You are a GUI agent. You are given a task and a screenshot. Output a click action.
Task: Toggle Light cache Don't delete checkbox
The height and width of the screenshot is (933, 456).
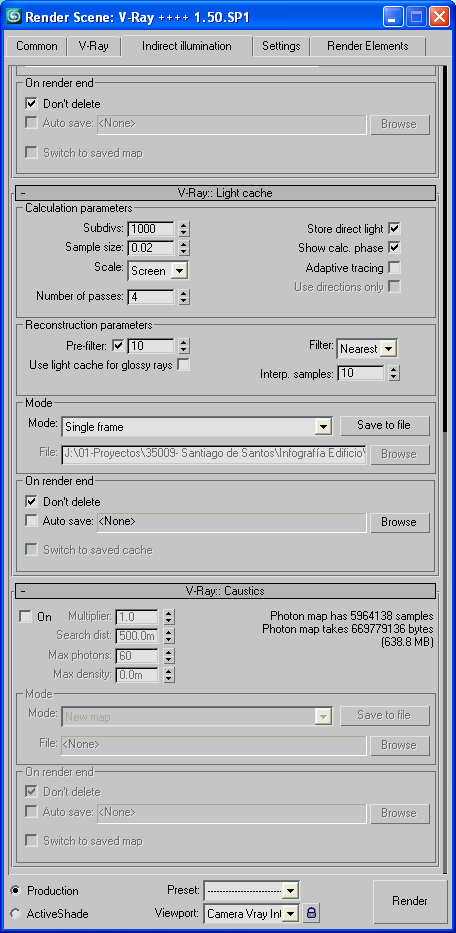32,502
